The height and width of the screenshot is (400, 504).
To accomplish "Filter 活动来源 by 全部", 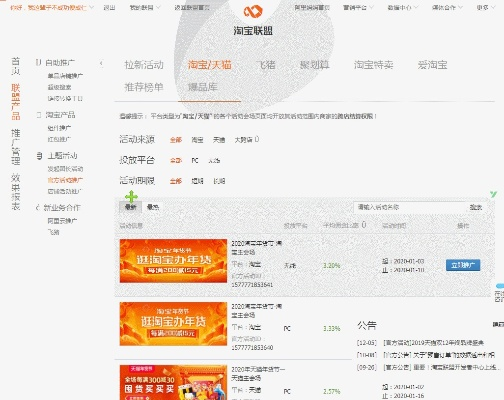I will (176, 140).
